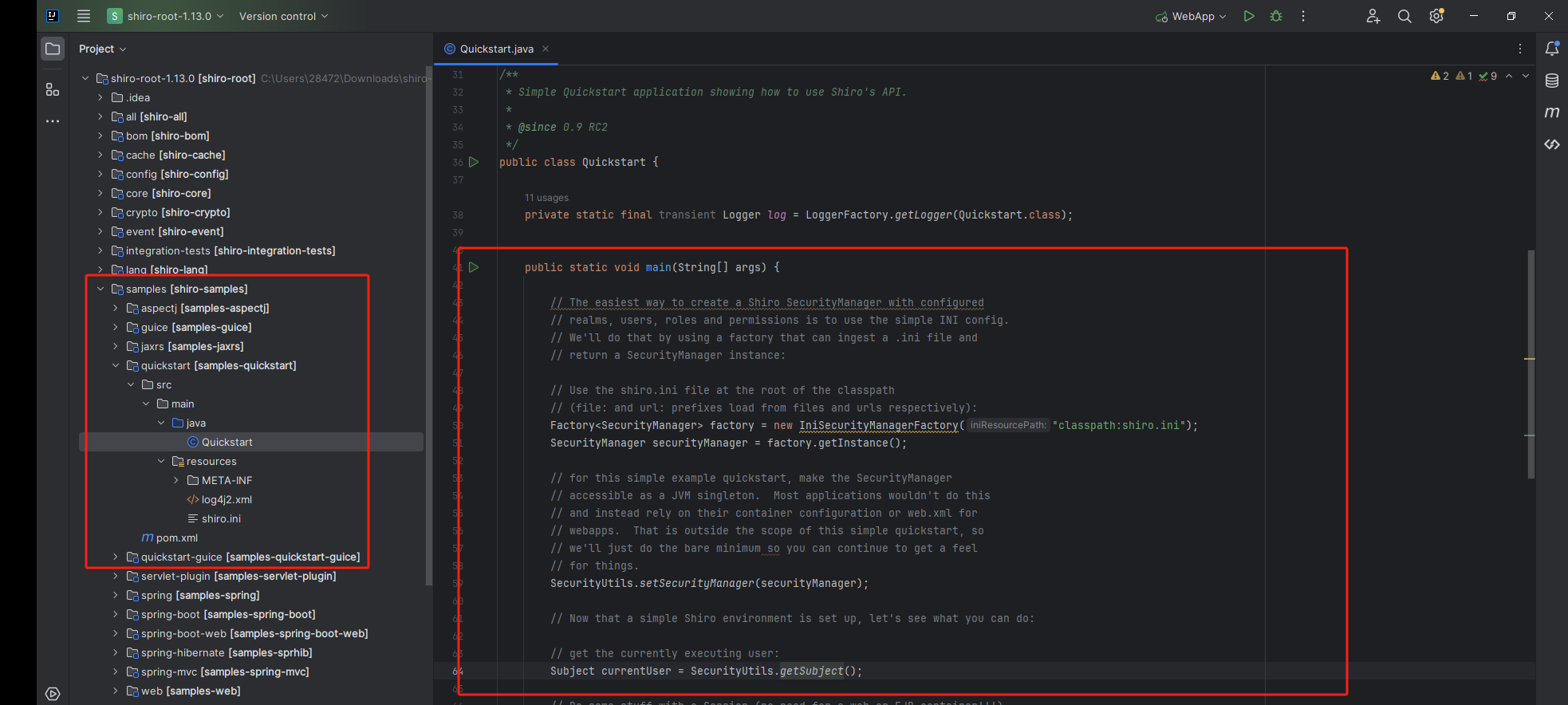The image size is (1568, 705).
Task: Select the crypto module row
Action: [251, 212]
